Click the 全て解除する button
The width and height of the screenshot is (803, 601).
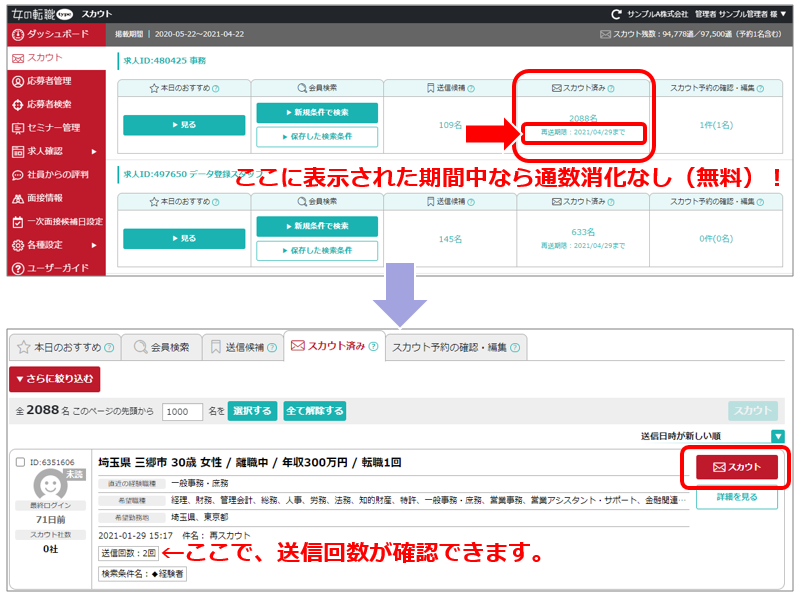[x=314, y=411]
